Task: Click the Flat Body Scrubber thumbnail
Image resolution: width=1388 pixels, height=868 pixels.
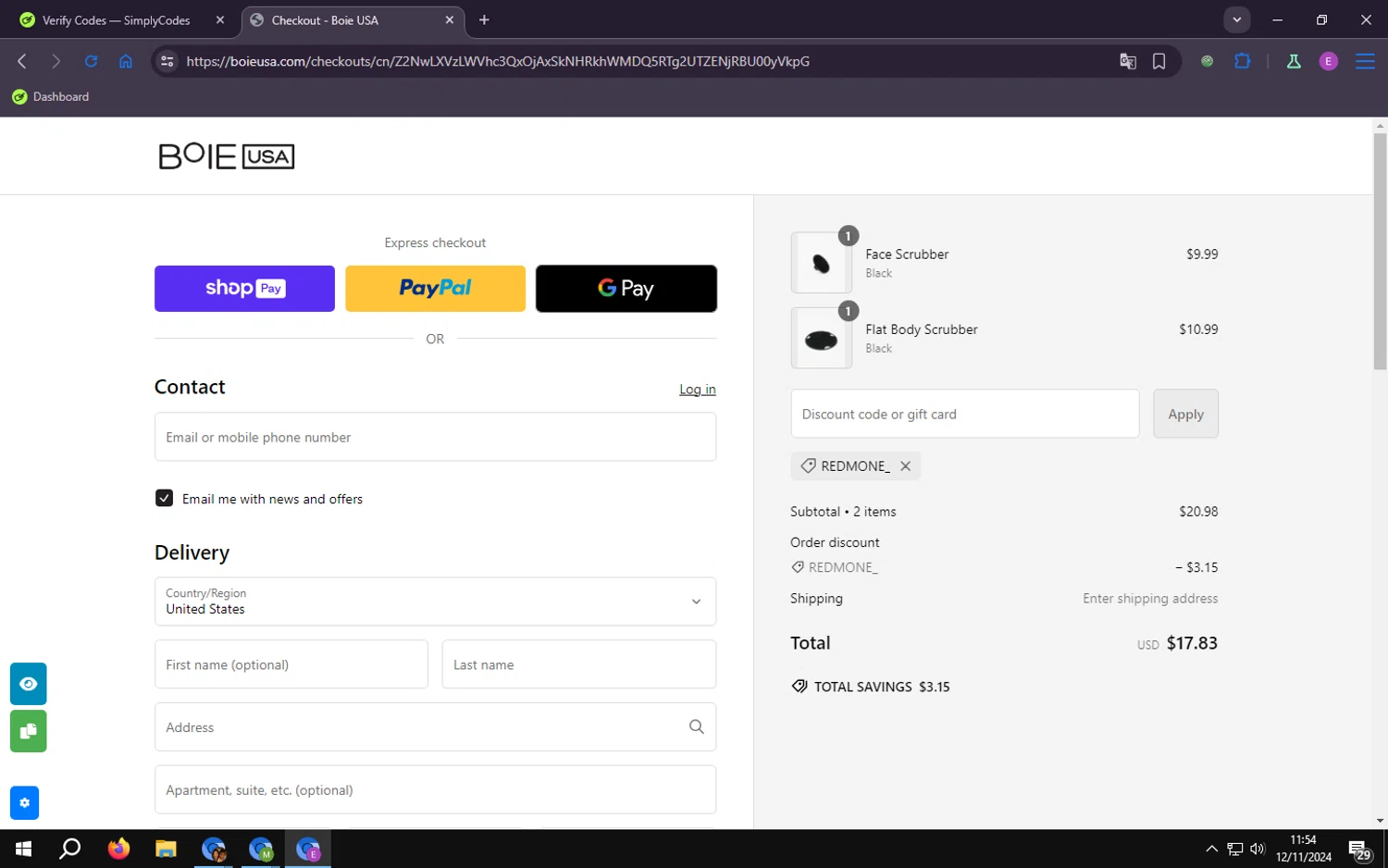Action: 822,339
